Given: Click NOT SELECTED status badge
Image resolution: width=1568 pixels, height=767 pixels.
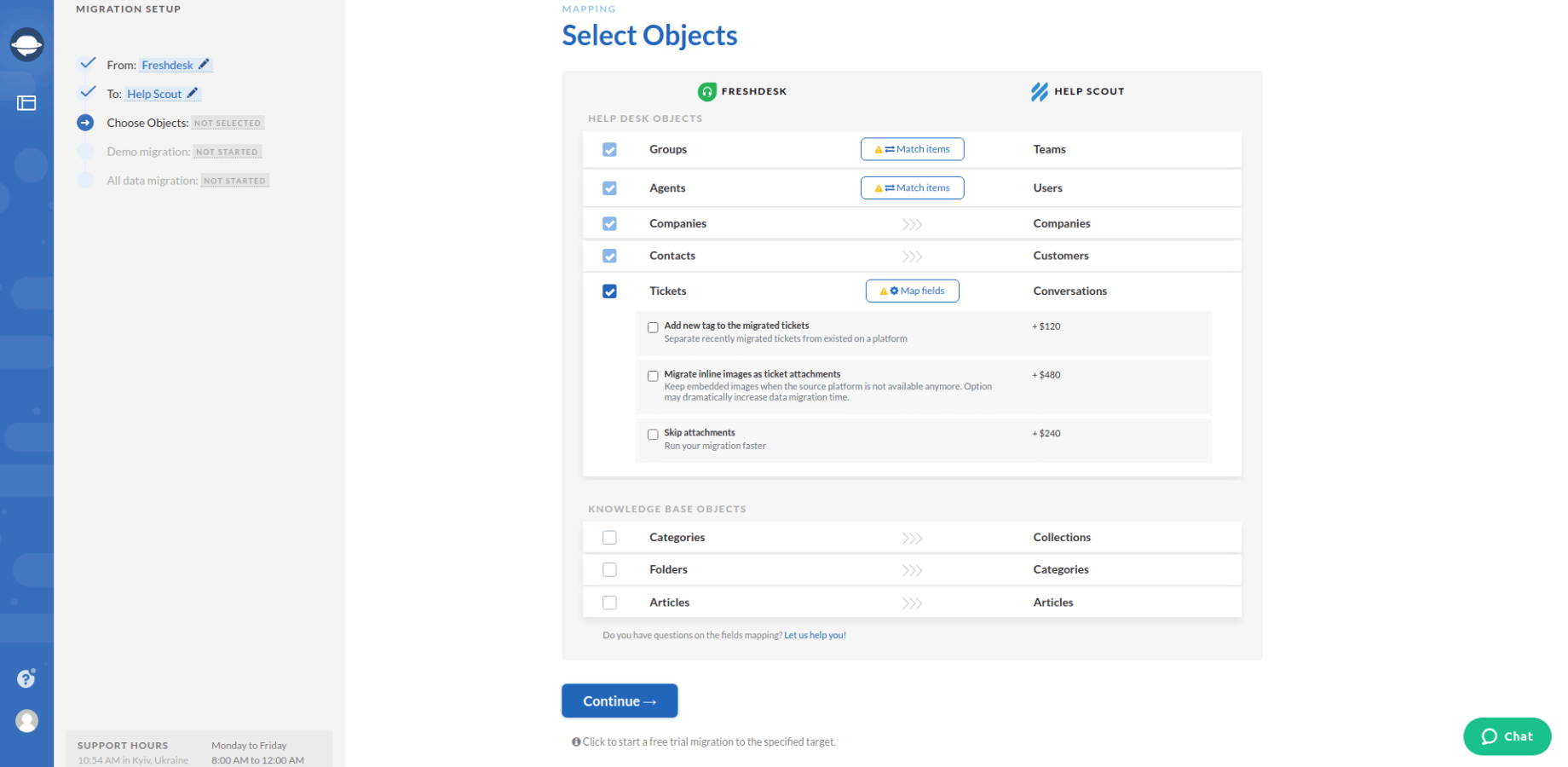Looking at the screenshot, I should pos(228,124).
